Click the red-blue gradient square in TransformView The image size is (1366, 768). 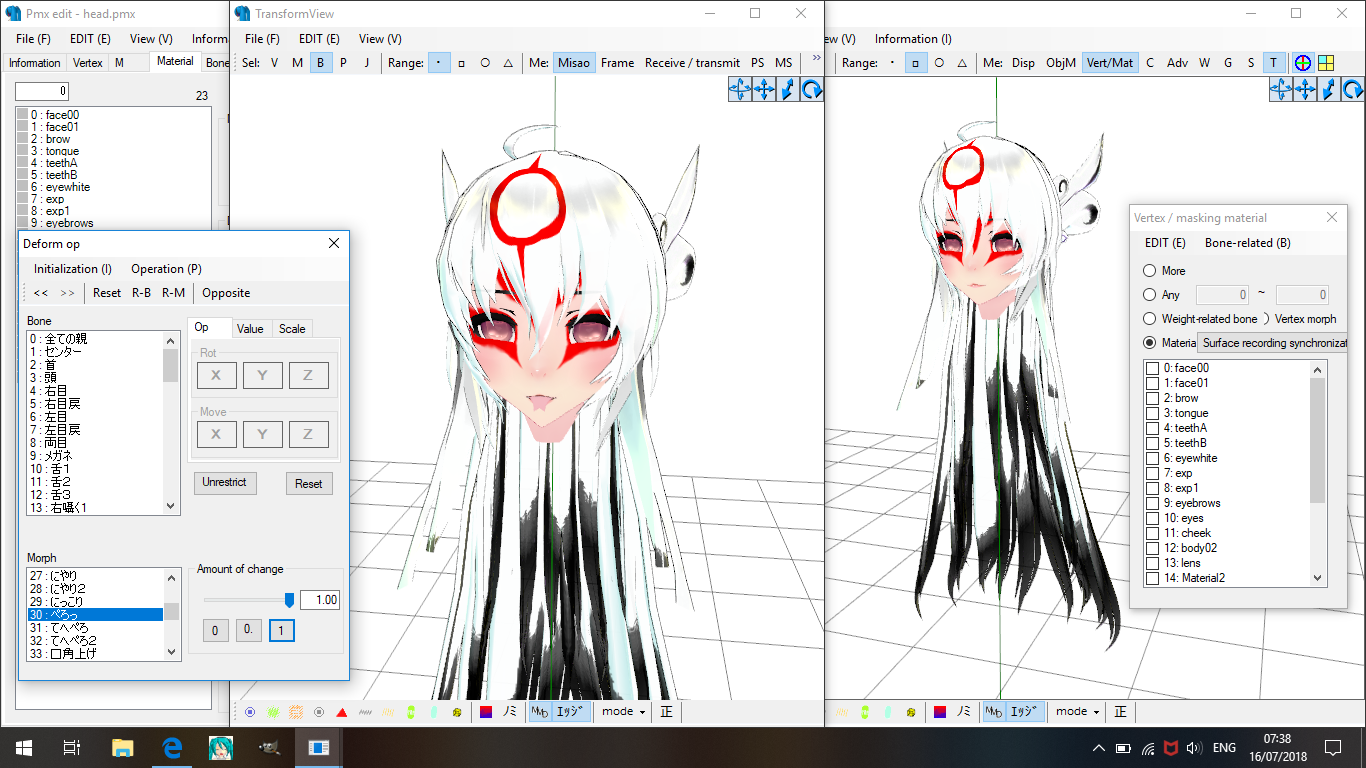(x=486, y=712)
